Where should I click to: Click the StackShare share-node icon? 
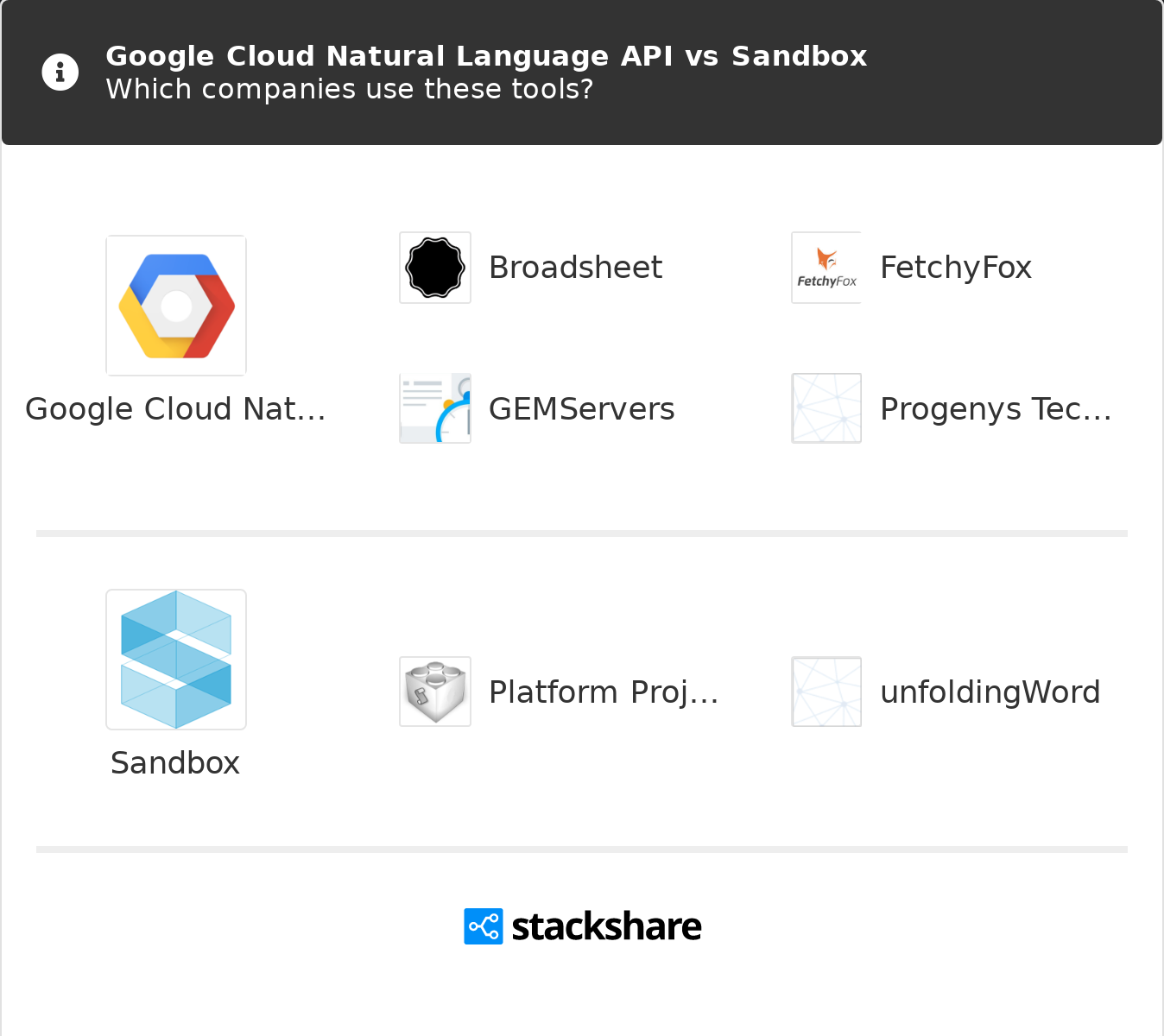484,926
